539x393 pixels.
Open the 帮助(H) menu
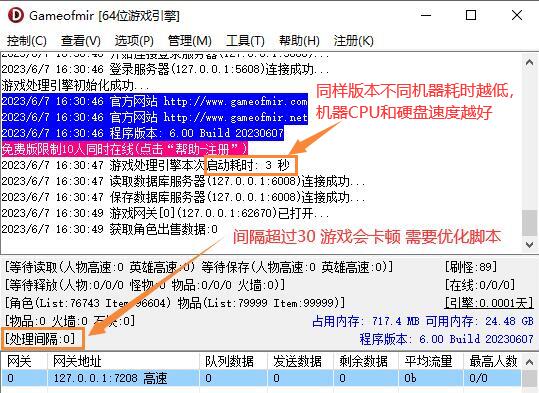[299, 41]
